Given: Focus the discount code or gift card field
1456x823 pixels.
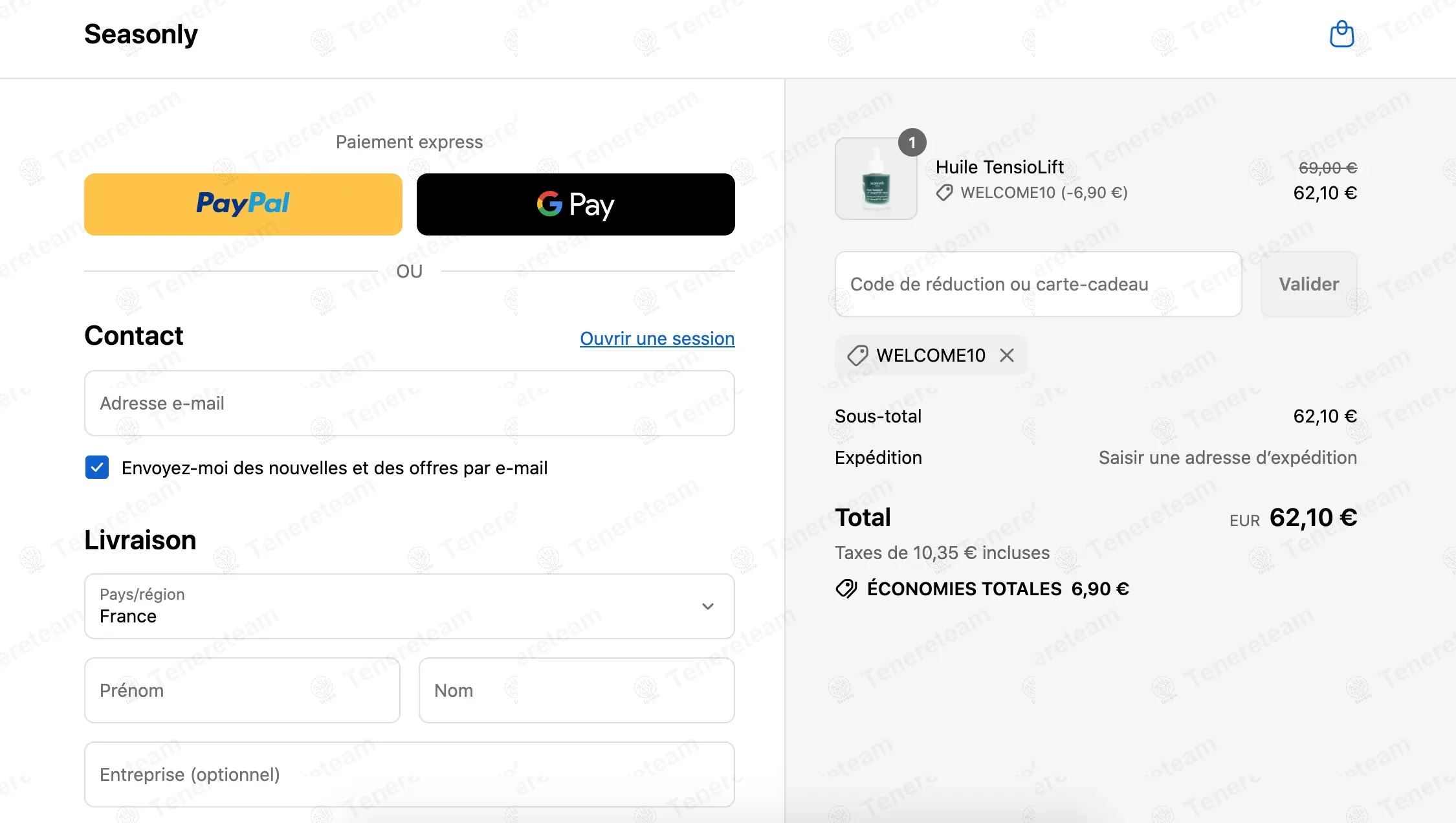Looking at the screenshot, I should (x=1039, y=284).
